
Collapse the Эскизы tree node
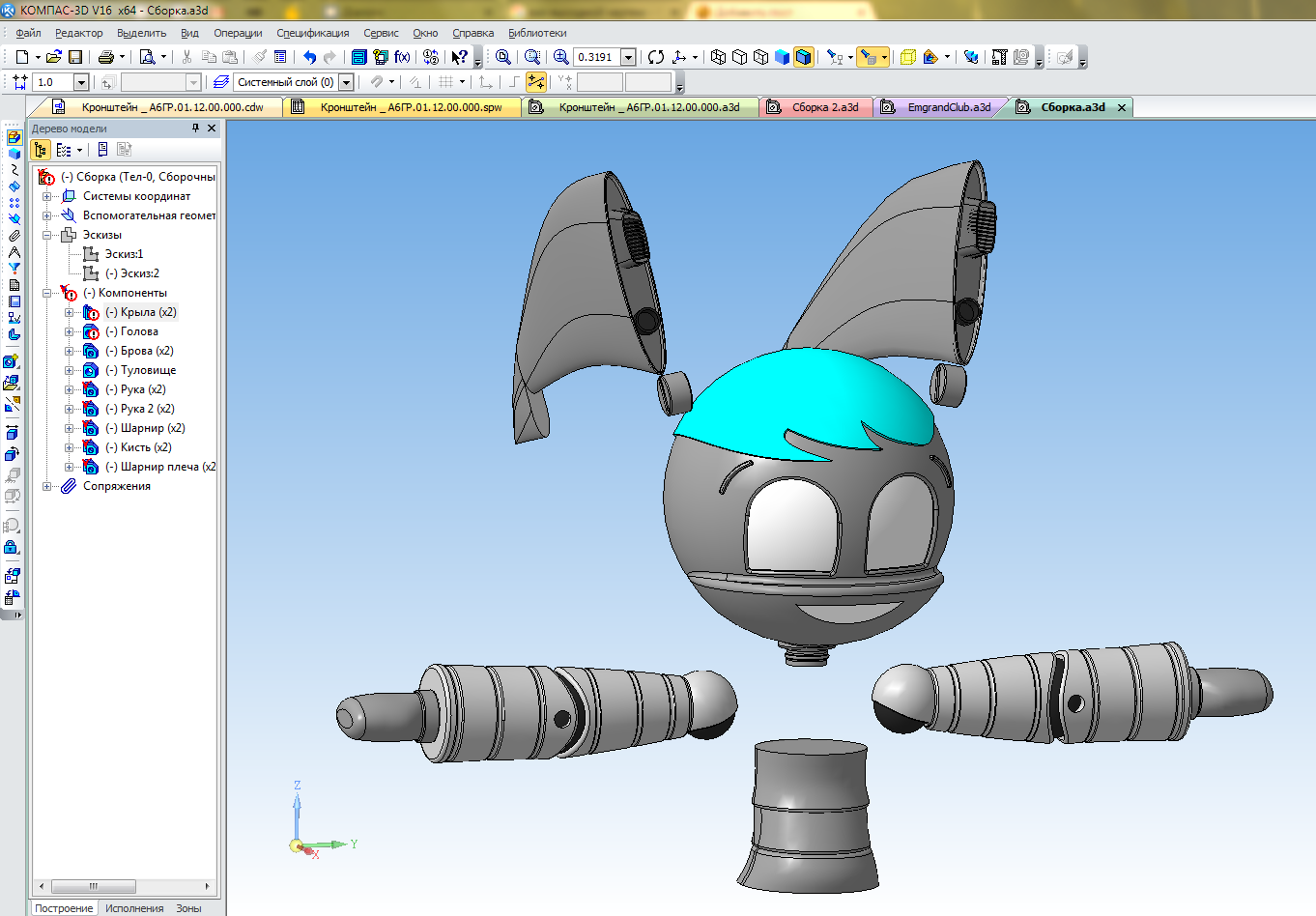[46, 235]
